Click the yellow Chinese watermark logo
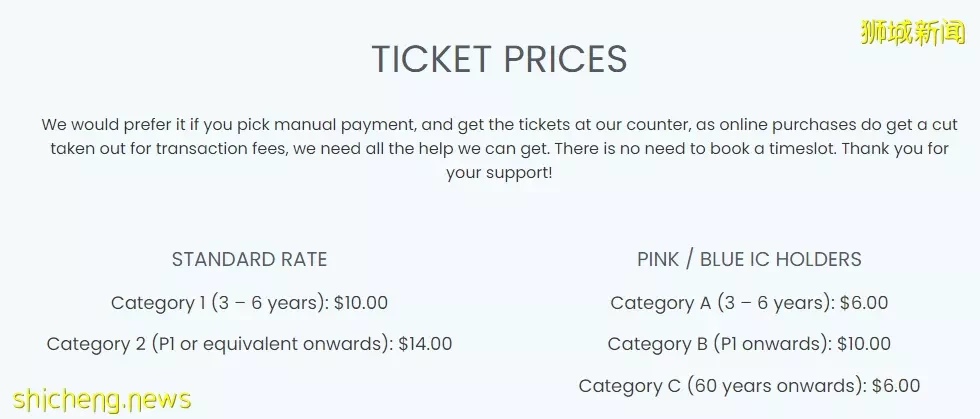Image resolution: width=980 pixels, height=419 pixels. point(913,33)
